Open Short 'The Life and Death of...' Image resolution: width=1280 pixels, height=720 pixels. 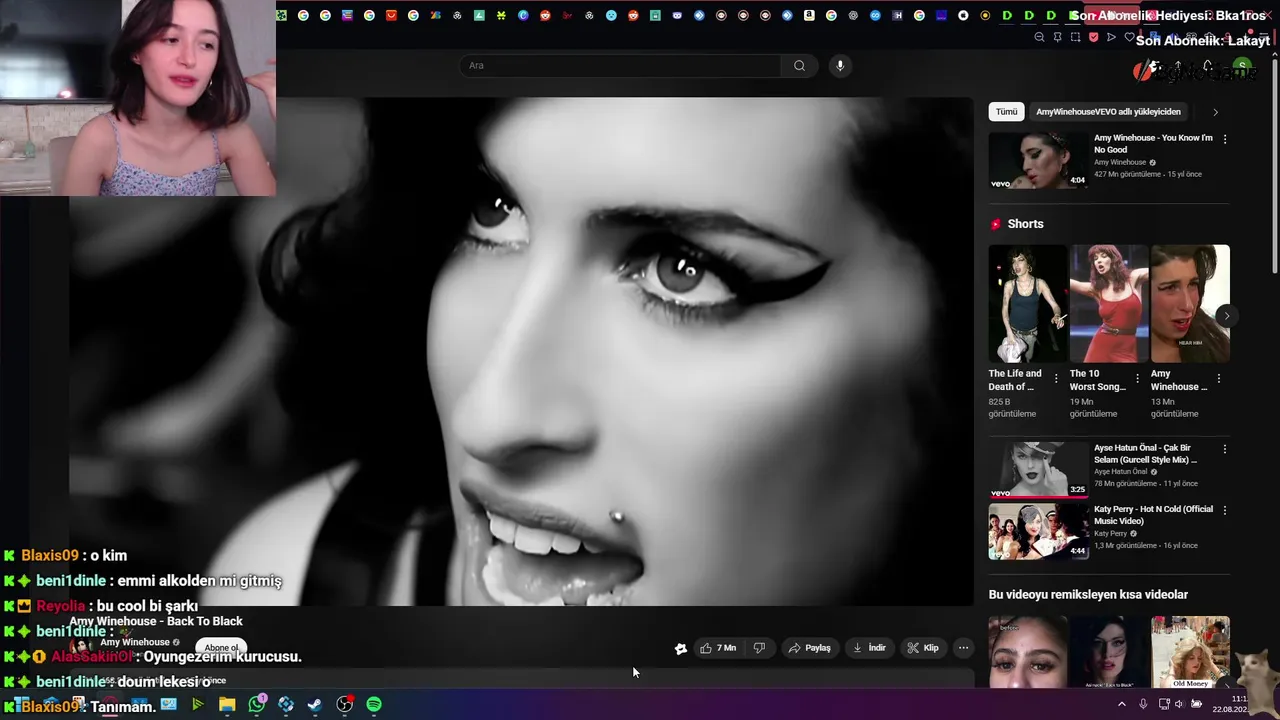1028,304
